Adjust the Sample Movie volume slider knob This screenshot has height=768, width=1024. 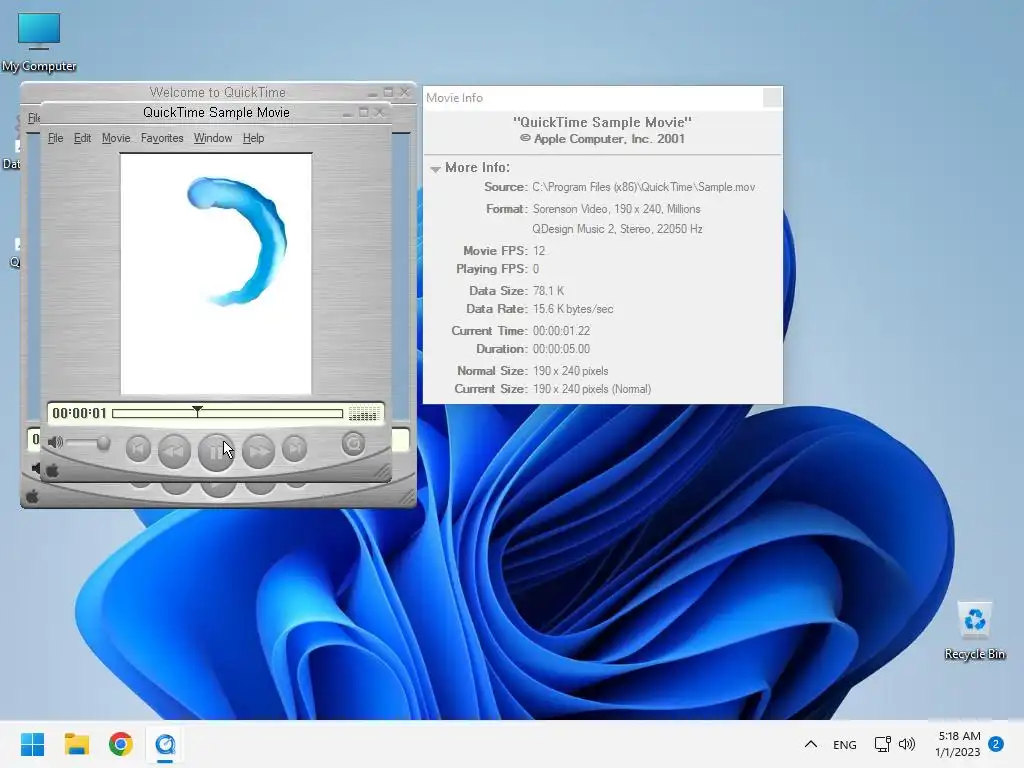point(103,443)
